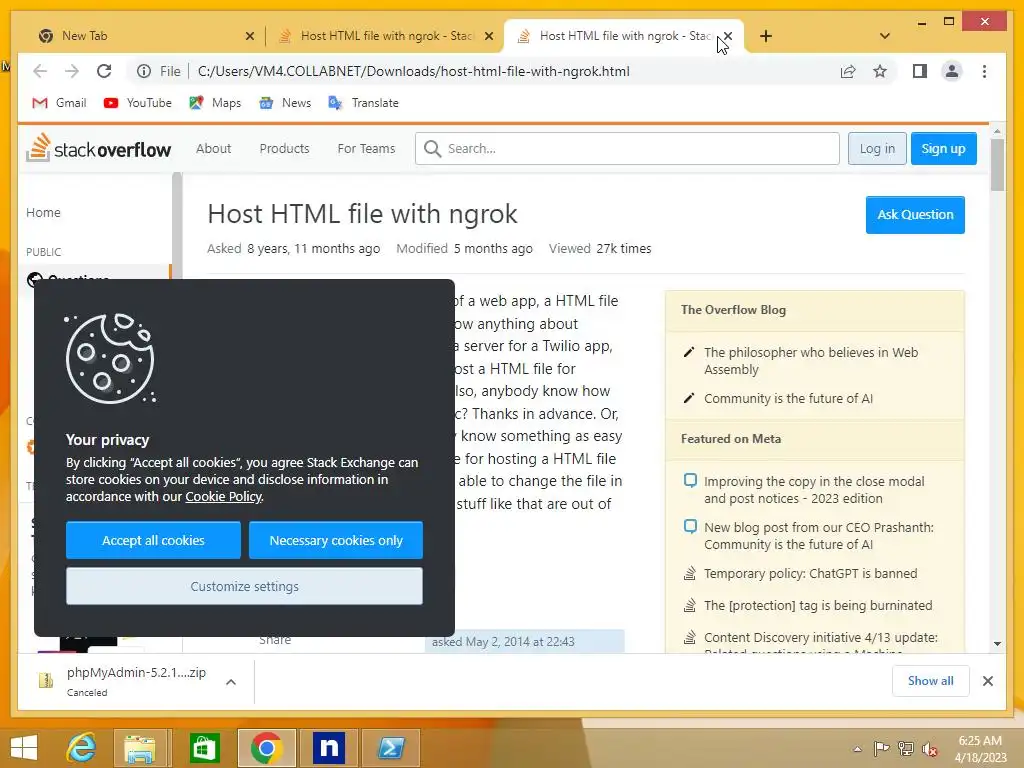View site information via File info icon
1024x768 pixels.
[144, 71]
